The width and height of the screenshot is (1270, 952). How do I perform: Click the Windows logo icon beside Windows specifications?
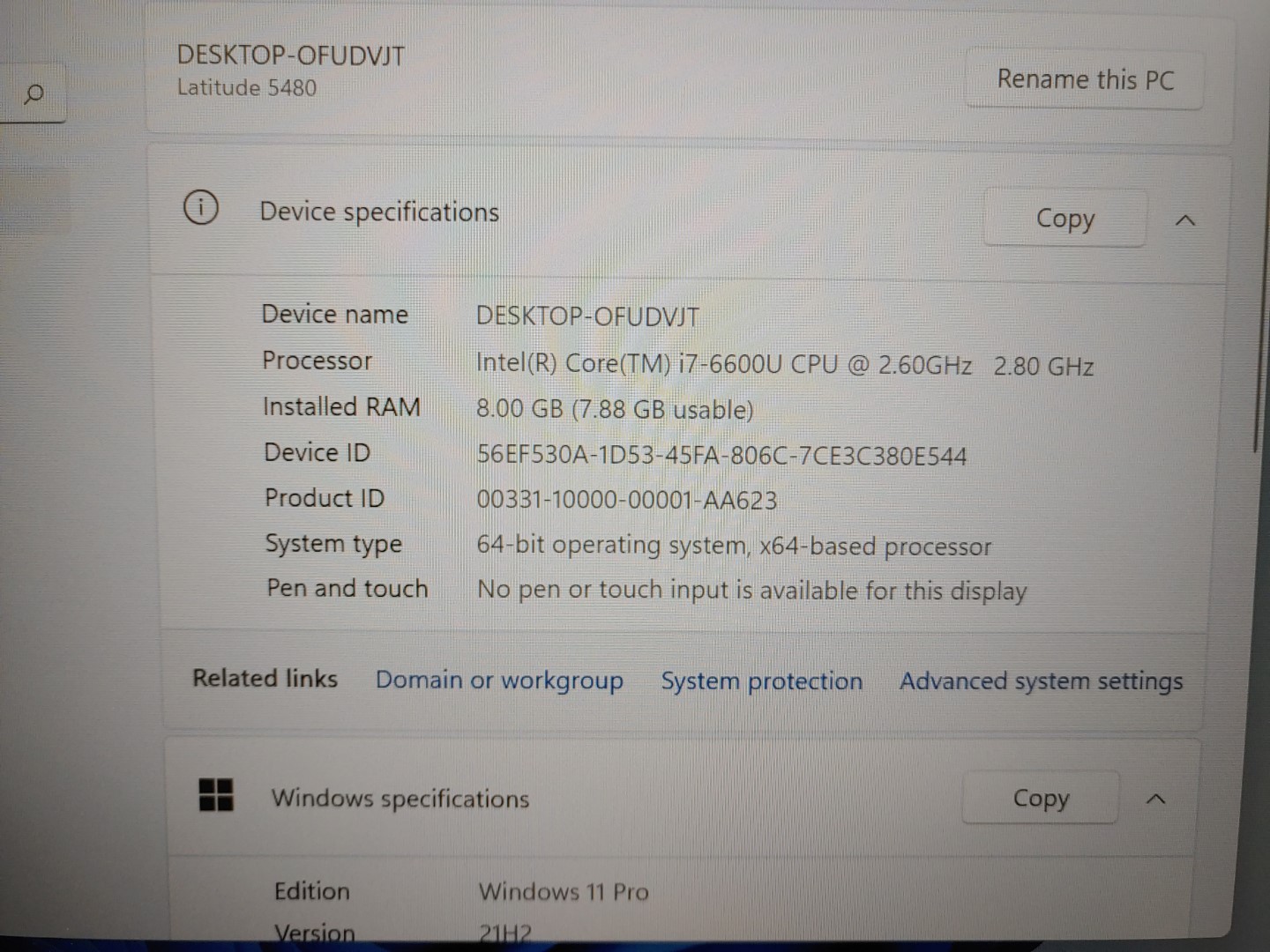[216, 795]
